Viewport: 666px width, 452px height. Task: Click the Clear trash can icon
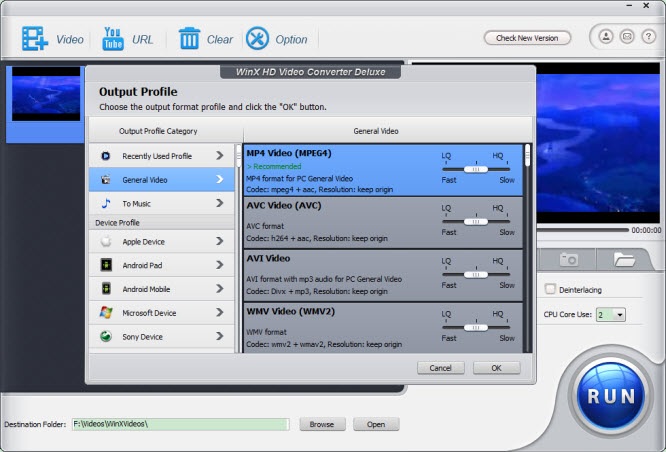click(189, 39)
